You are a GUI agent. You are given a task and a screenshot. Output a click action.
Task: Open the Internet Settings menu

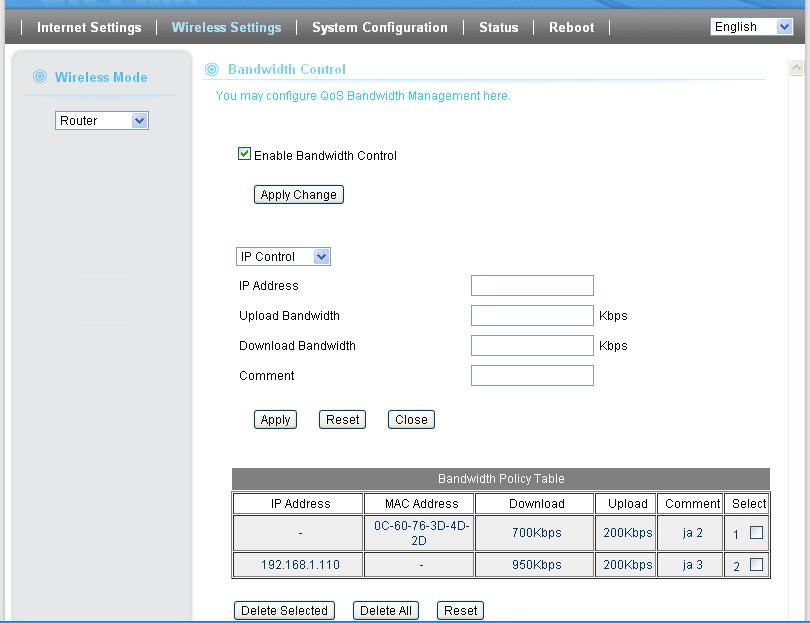click(x=89, y=27)
